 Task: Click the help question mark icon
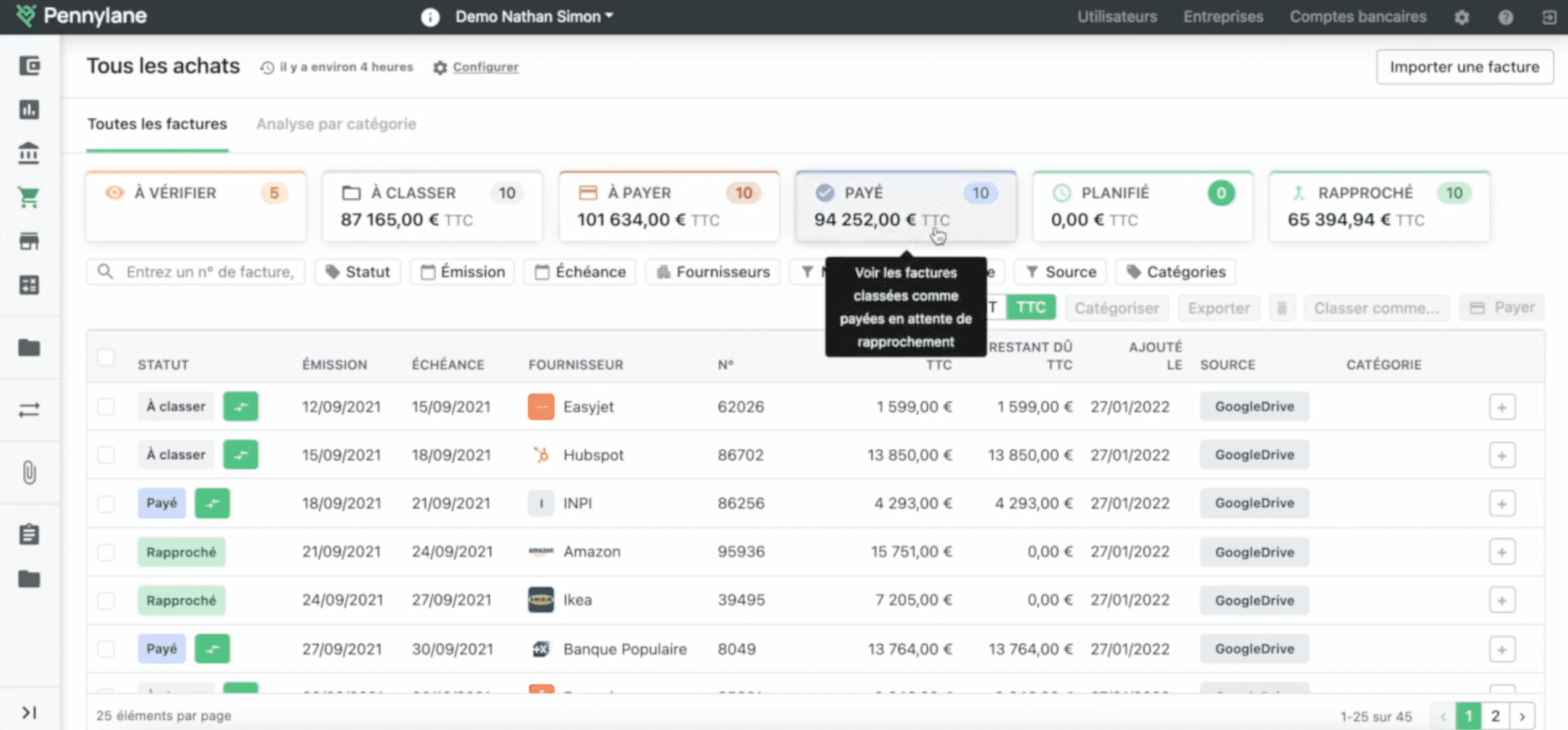click(1505, 17)
